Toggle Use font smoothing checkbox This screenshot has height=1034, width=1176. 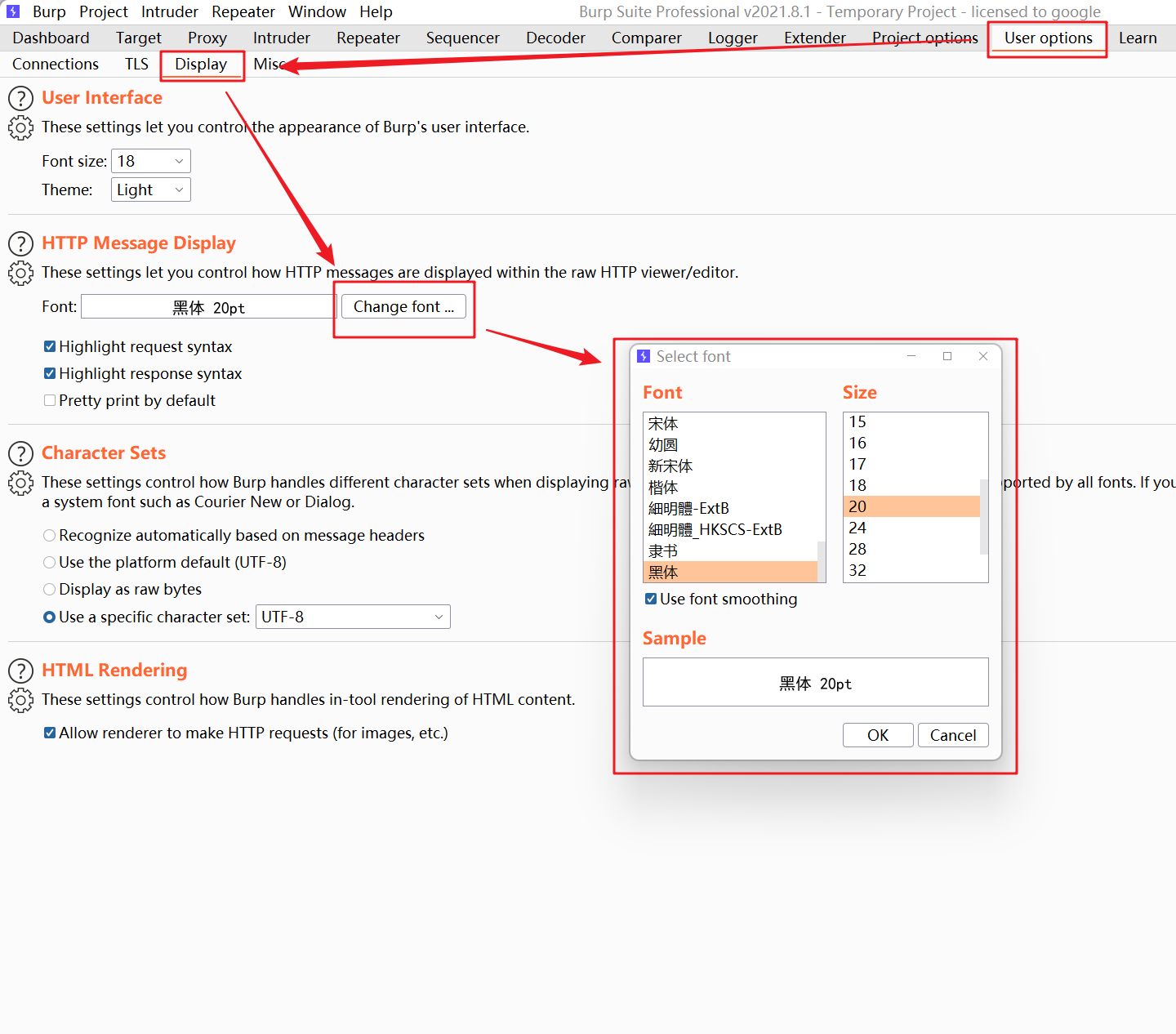coord(651,599)
